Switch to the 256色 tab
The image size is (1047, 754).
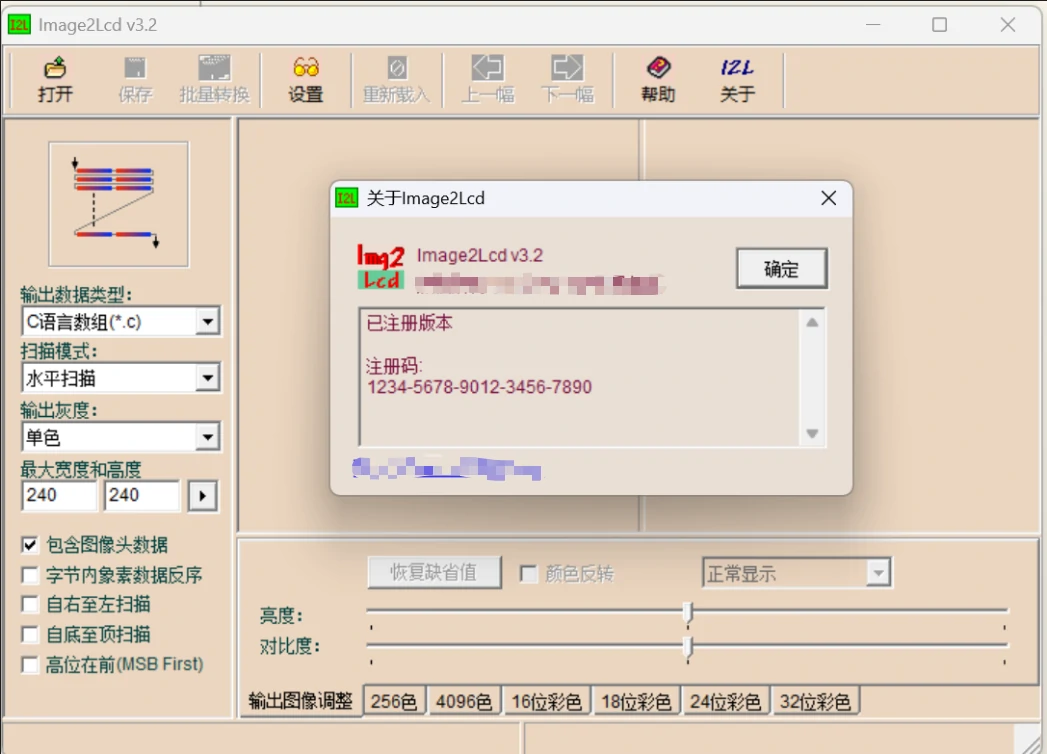pos(393,702)
